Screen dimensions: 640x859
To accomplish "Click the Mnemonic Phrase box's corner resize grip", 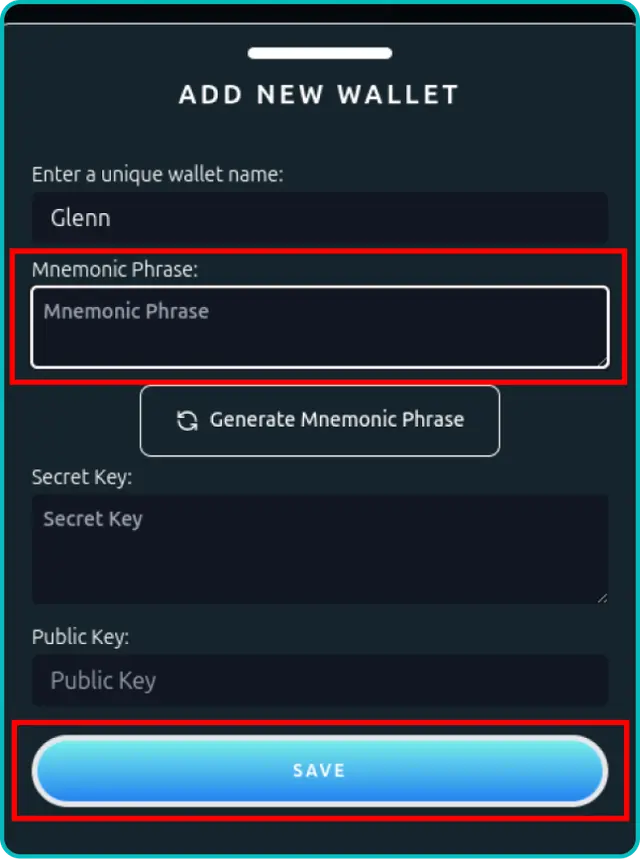I will [x=602, y=361].
